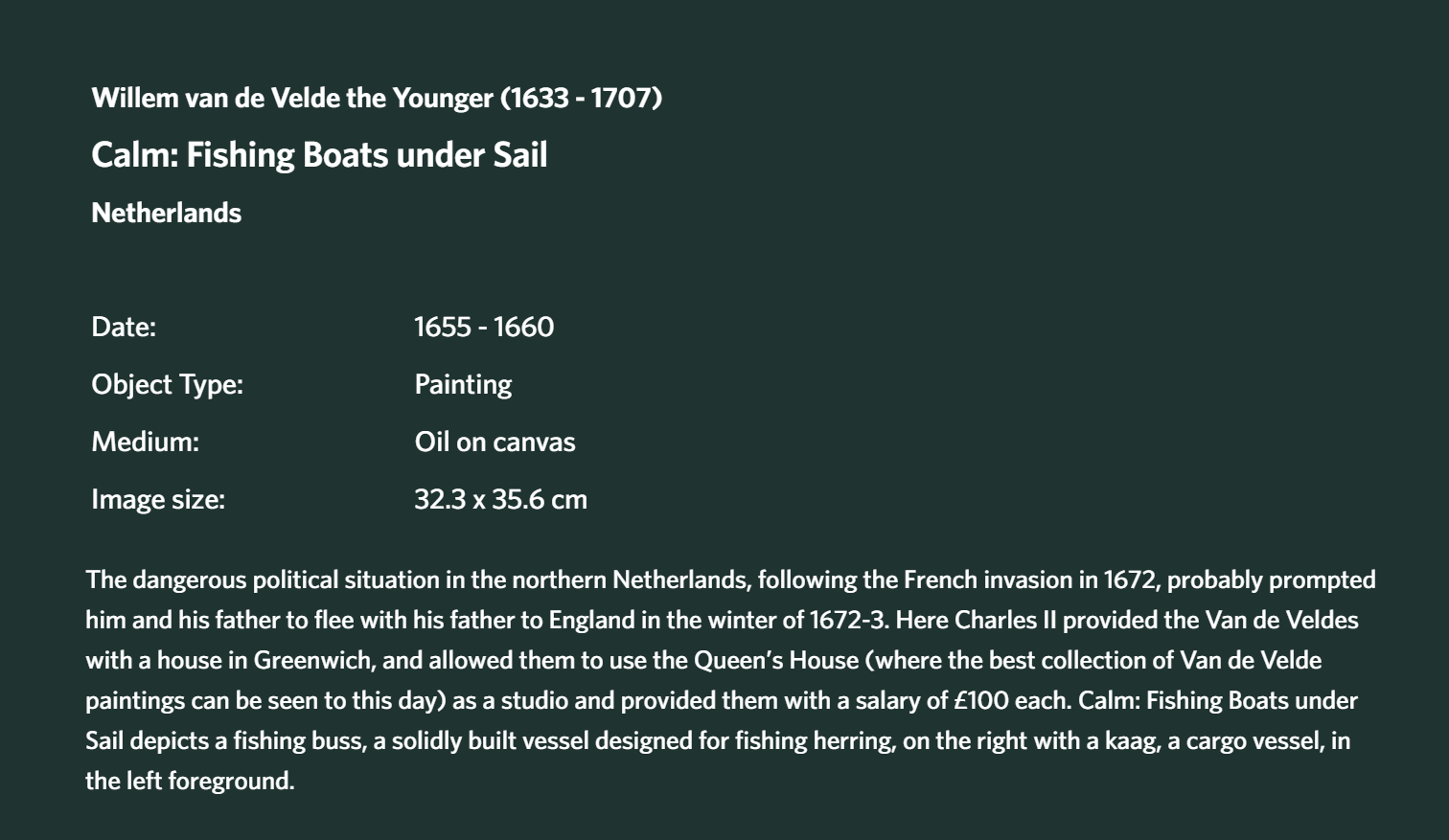This screenshot has height=840, width=1449.
Task: Click the artist lifespan (1633 - 1707)
Action: pyautogui.click(x=581, y=98)
